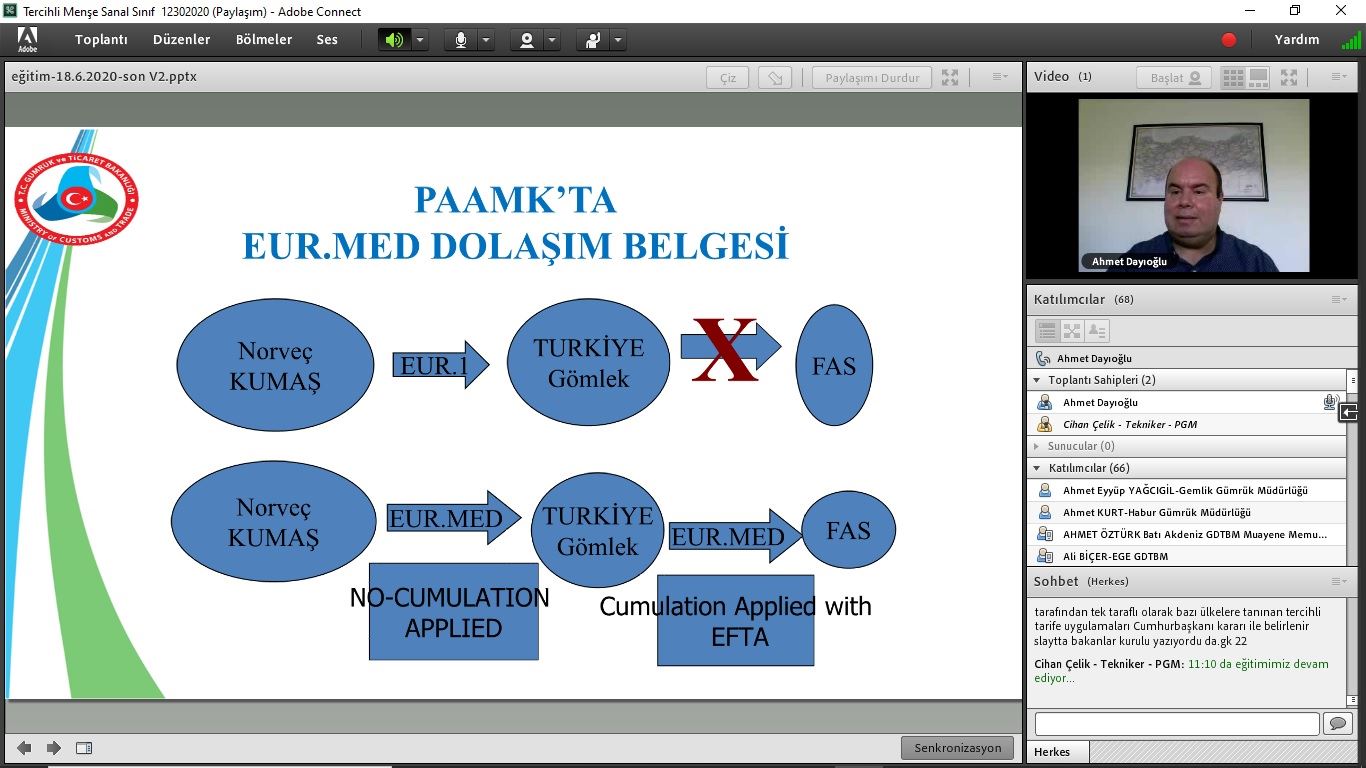Open the speaker options dropdown arrow
Screen dimensions: 1366x768
coord(421,40)
